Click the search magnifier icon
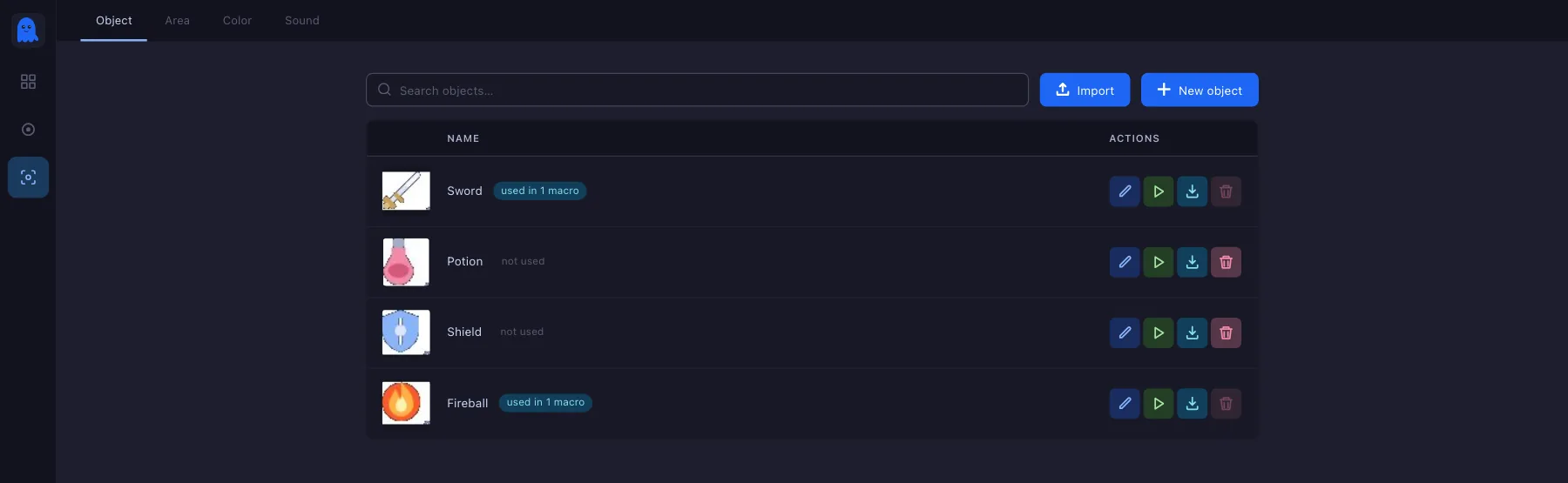1568x483 pixels. (x=384, y=90)
